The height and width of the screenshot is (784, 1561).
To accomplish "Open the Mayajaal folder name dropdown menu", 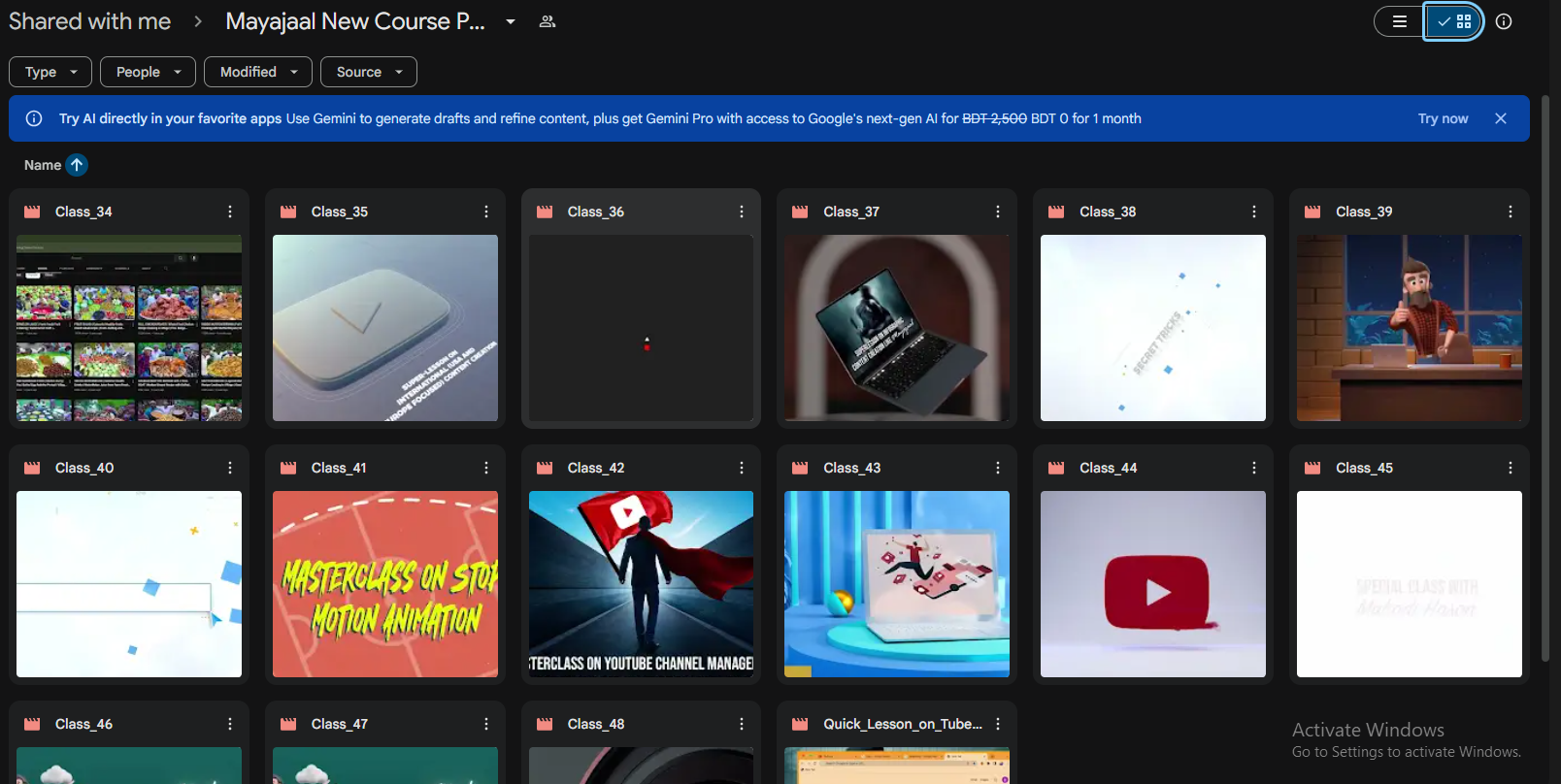I will [x=511, y=21].
